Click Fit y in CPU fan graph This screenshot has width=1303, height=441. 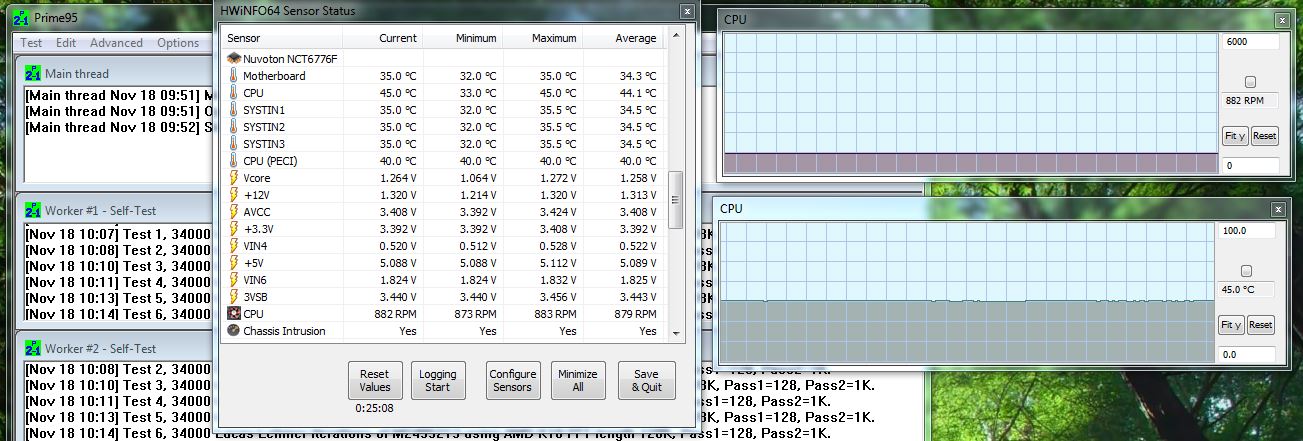[x=1234, y=136]
